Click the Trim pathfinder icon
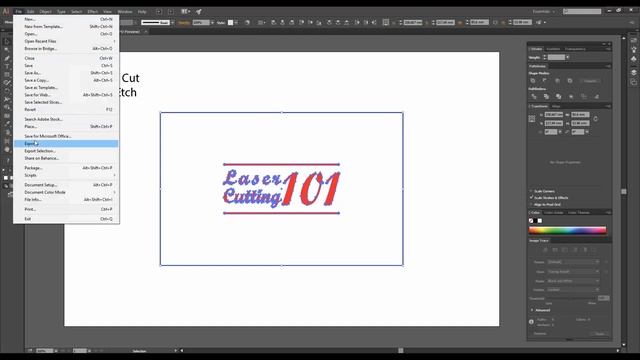 point(546,97)
